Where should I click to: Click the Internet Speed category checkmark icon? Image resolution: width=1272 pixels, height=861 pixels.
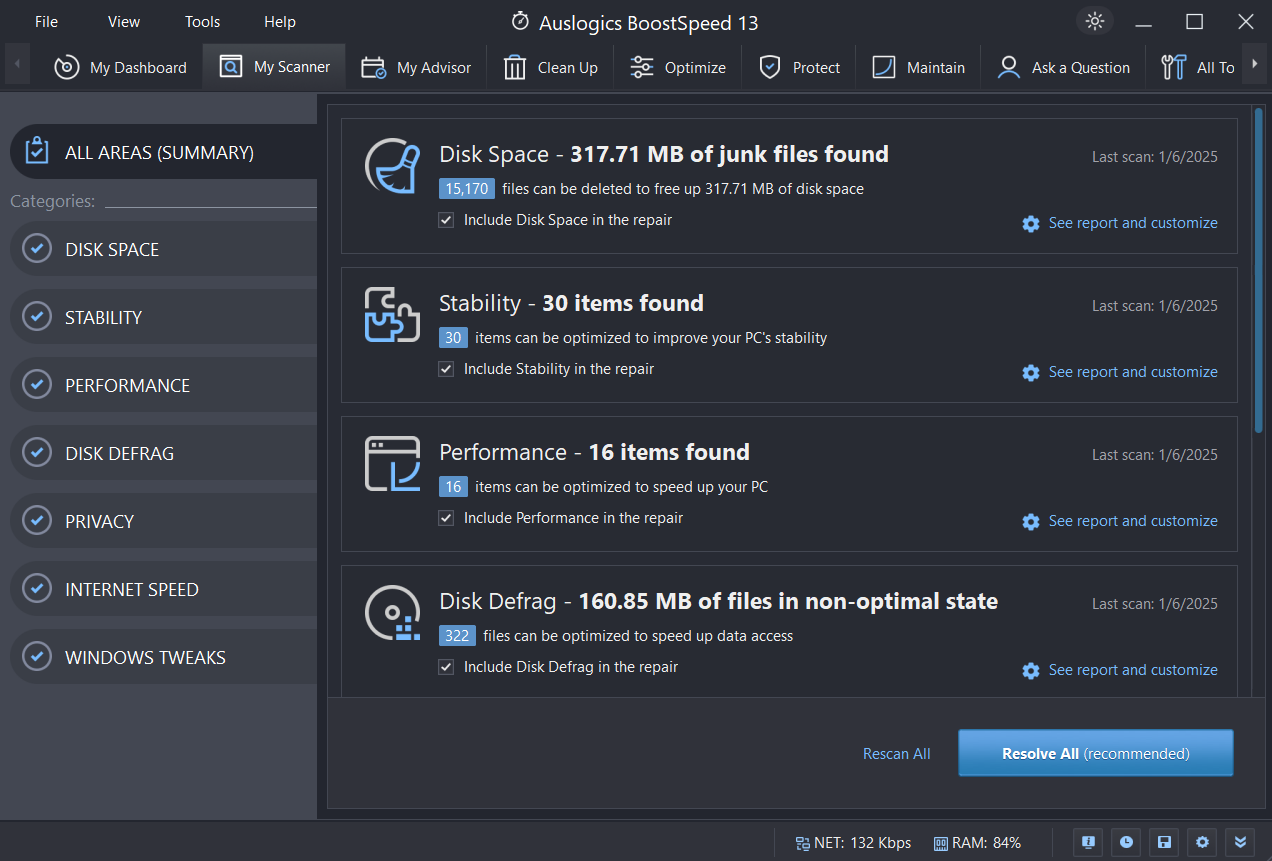tap(37, 589)
